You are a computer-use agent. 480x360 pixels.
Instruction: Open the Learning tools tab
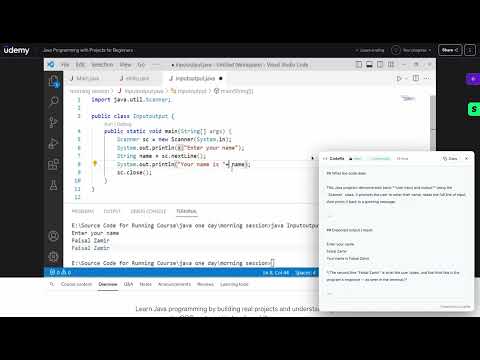(x=234, y=284)
